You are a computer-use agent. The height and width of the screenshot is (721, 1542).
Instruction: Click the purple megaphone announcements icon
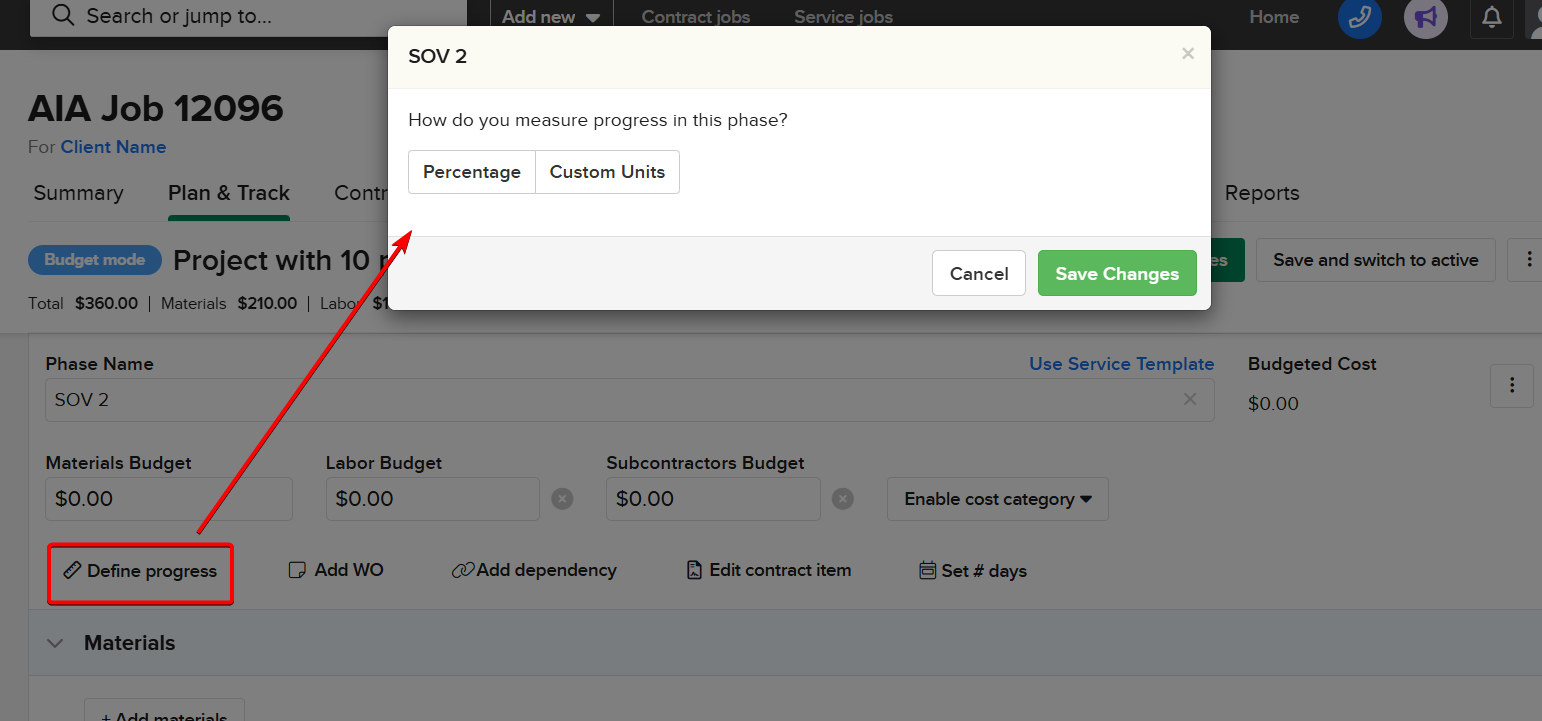1425,19
